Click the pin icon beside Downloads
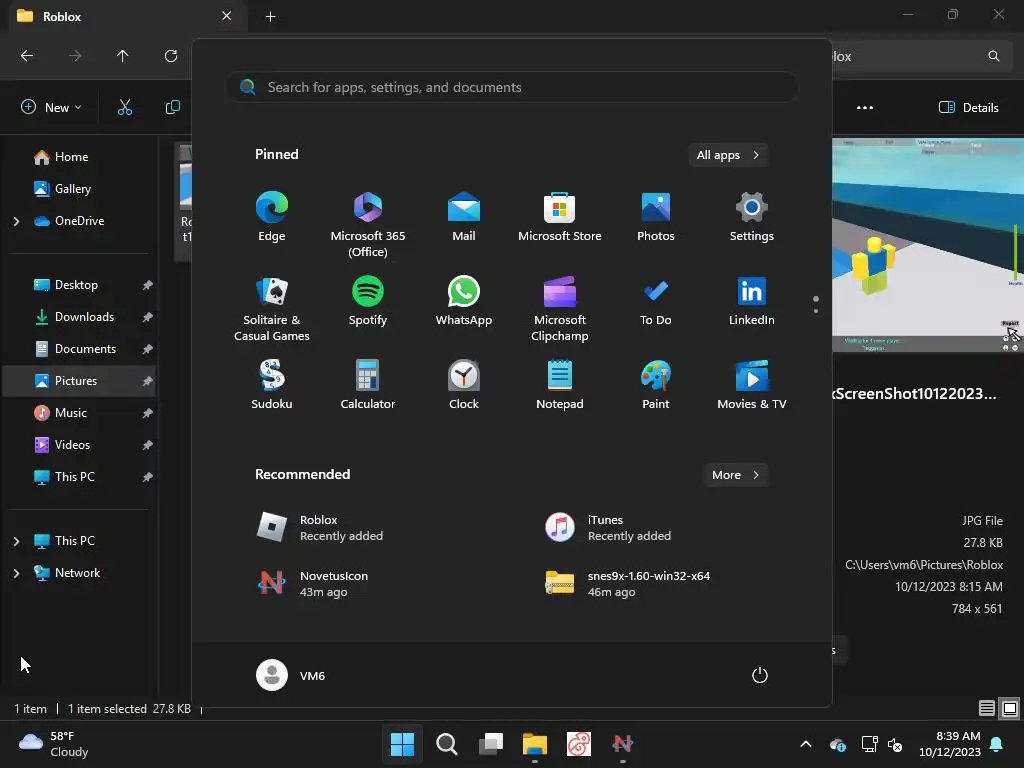Viewport: 1024px width, 768px height. pyautogui.click(x=148, y=317)
